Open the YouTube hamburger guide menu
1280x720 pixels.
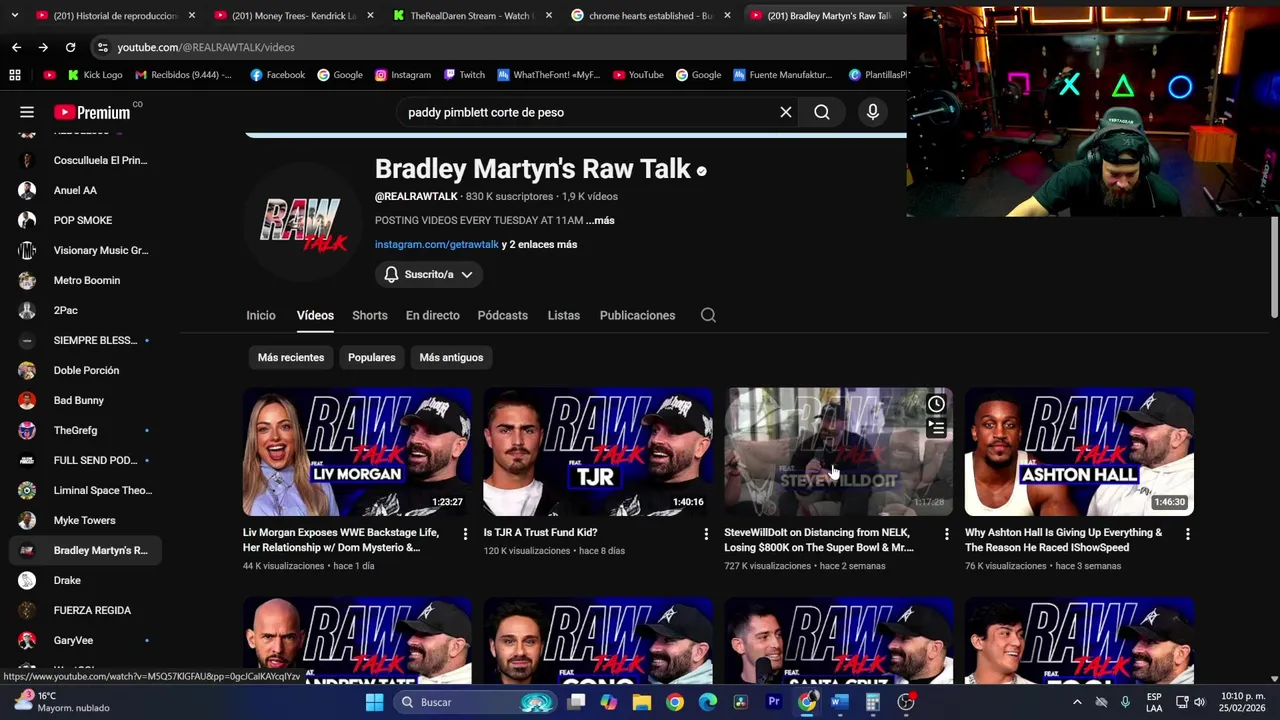(27, 112)
